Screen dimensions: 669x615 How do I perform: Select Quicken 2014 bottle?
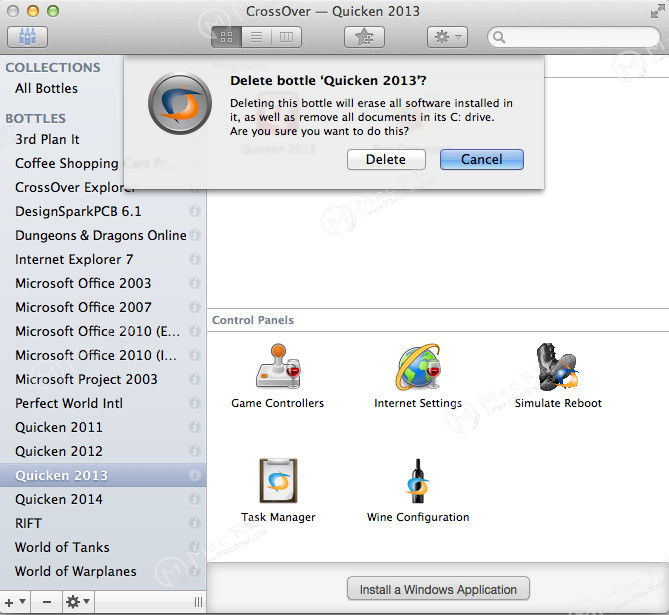pyautogui.click(x=103, y=499)
